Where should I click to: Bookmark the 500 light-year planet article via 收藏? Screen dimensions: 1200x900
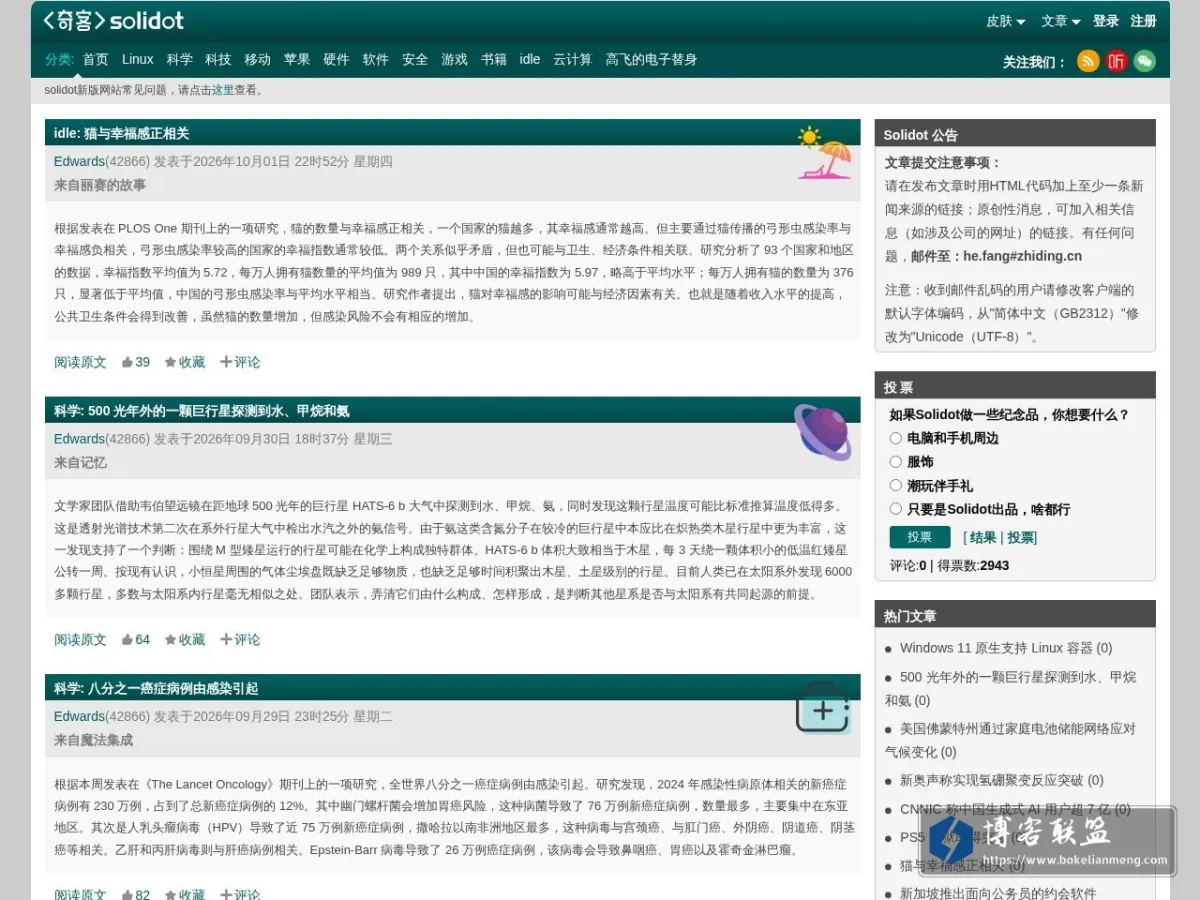[185, 639]
